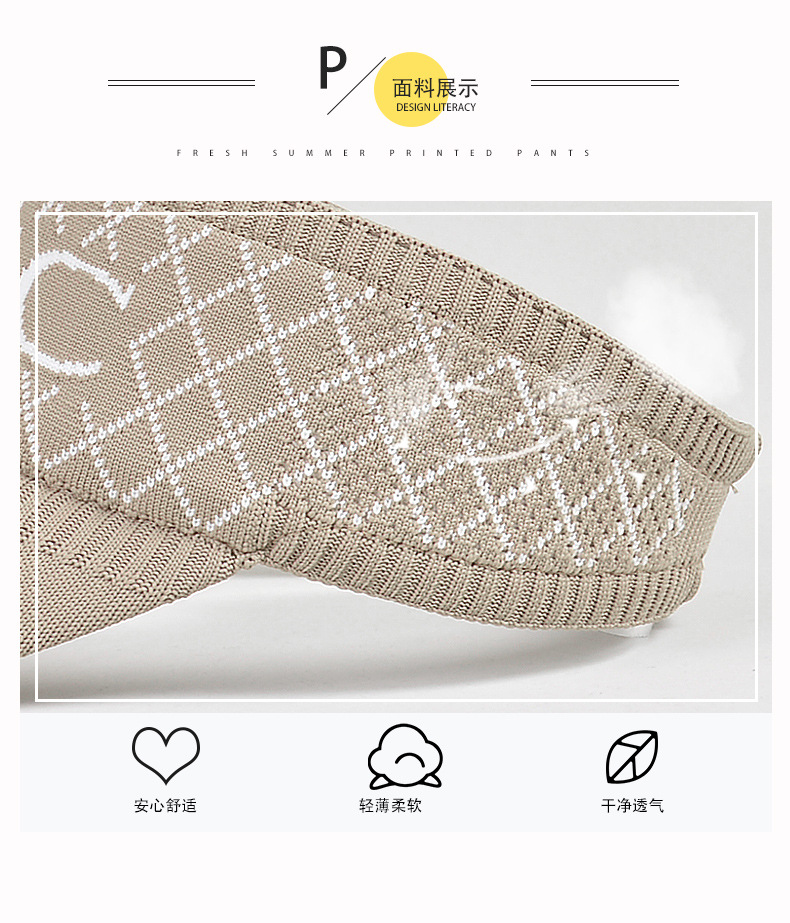Click the large letter P logo
This screenshot has width=790, height=923.
[333, 68]
